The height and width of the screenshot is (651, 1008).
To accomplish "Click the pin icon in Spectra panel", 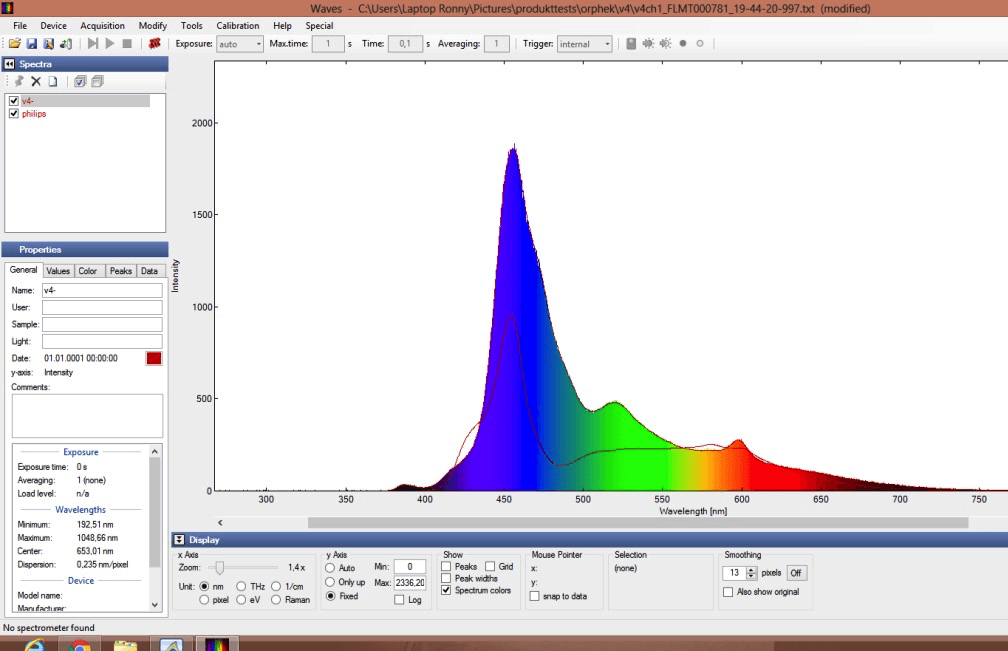I will tap(19, 81).
